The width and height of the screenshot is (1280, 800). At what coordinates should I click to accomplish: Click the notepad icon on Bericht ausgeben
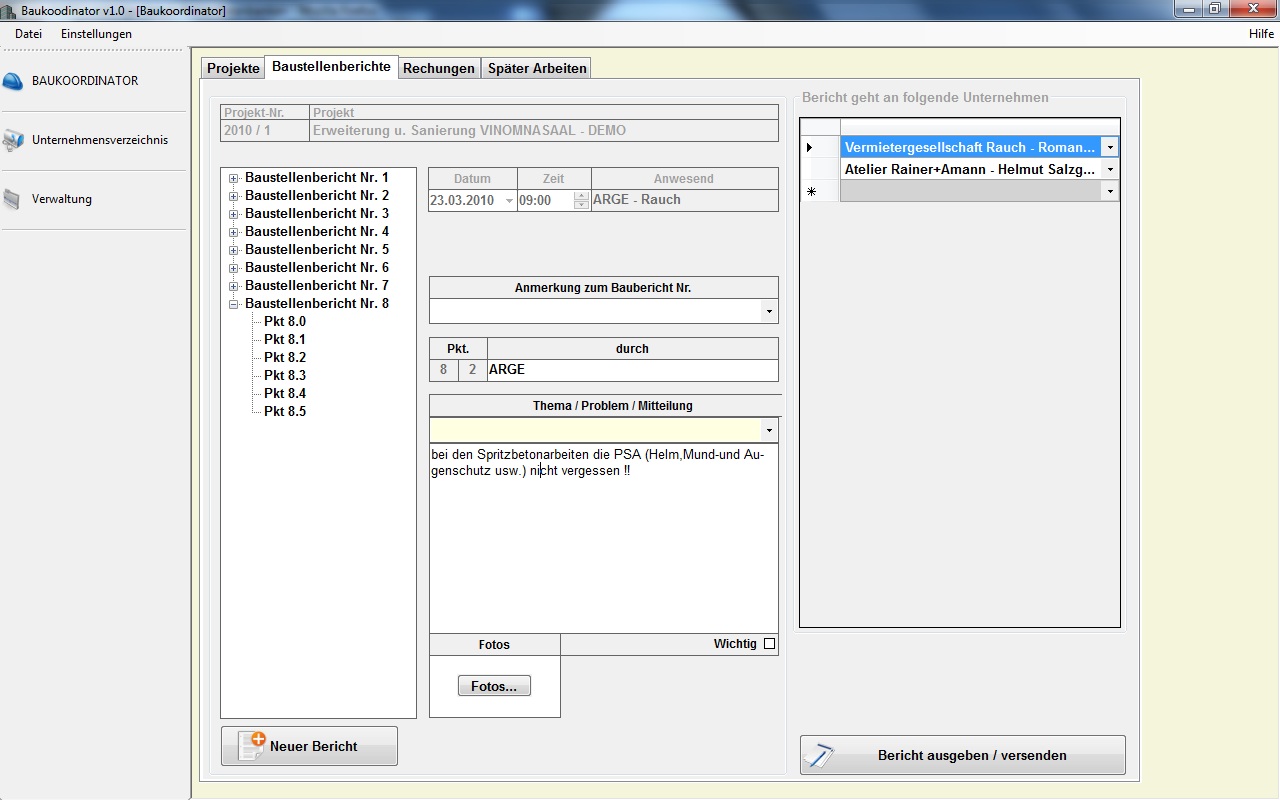(820, 756)
